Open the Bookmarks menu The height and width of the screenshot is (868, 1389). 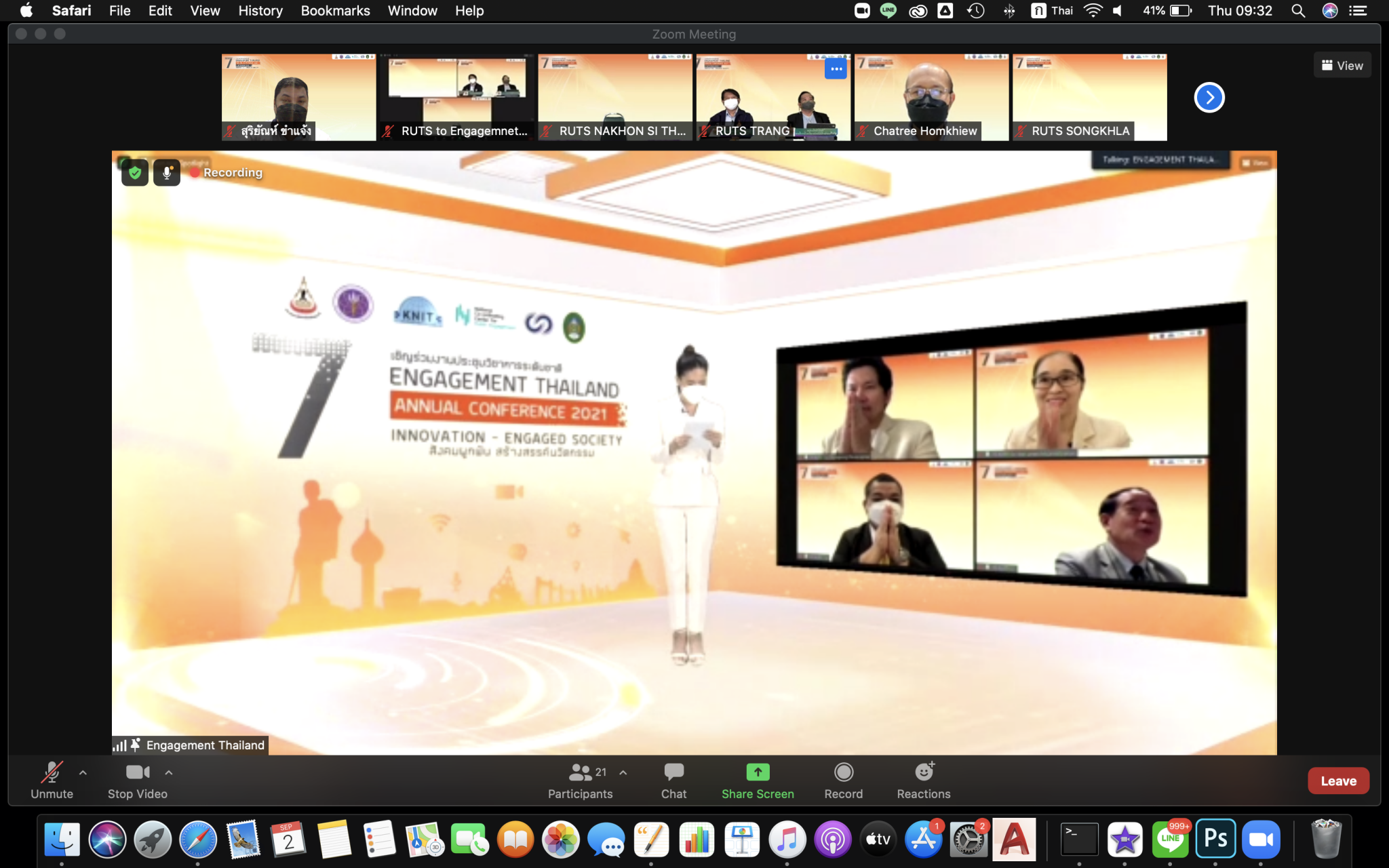(x=335, y=11)
